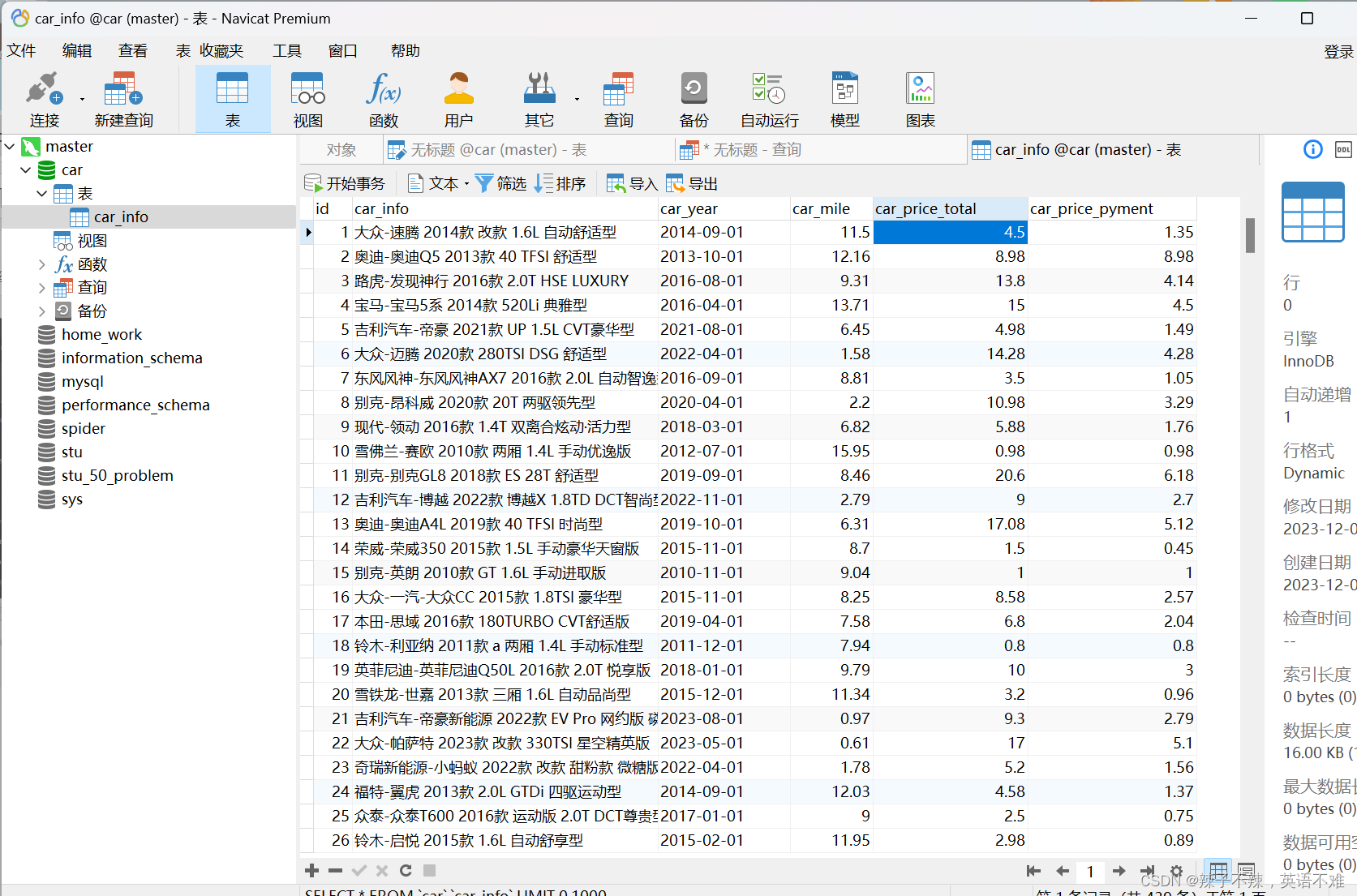Switch to the Objects (对象) tab

341,150
